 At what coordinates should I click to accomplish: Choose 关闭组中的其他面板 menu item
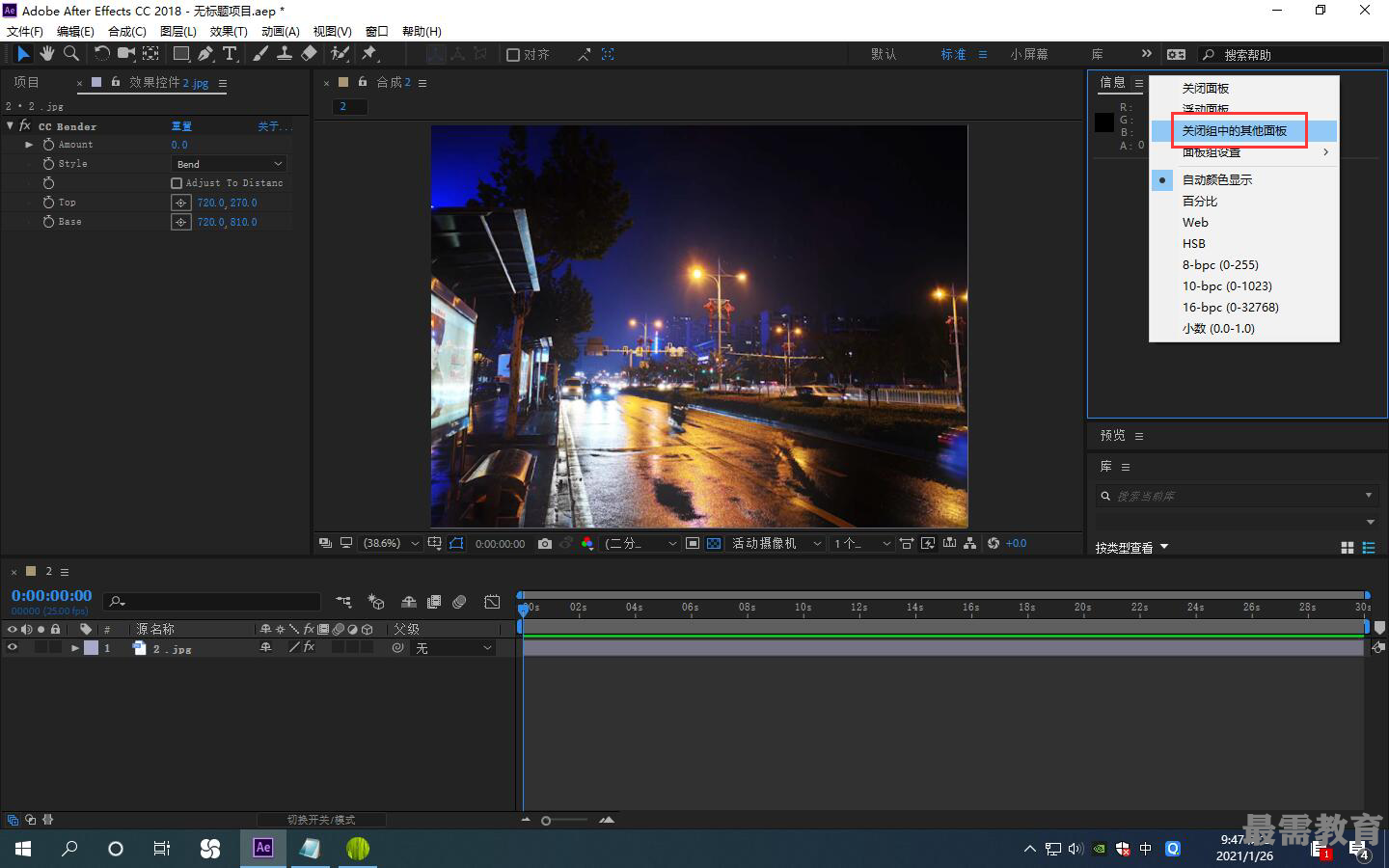tap(1244, 131)
